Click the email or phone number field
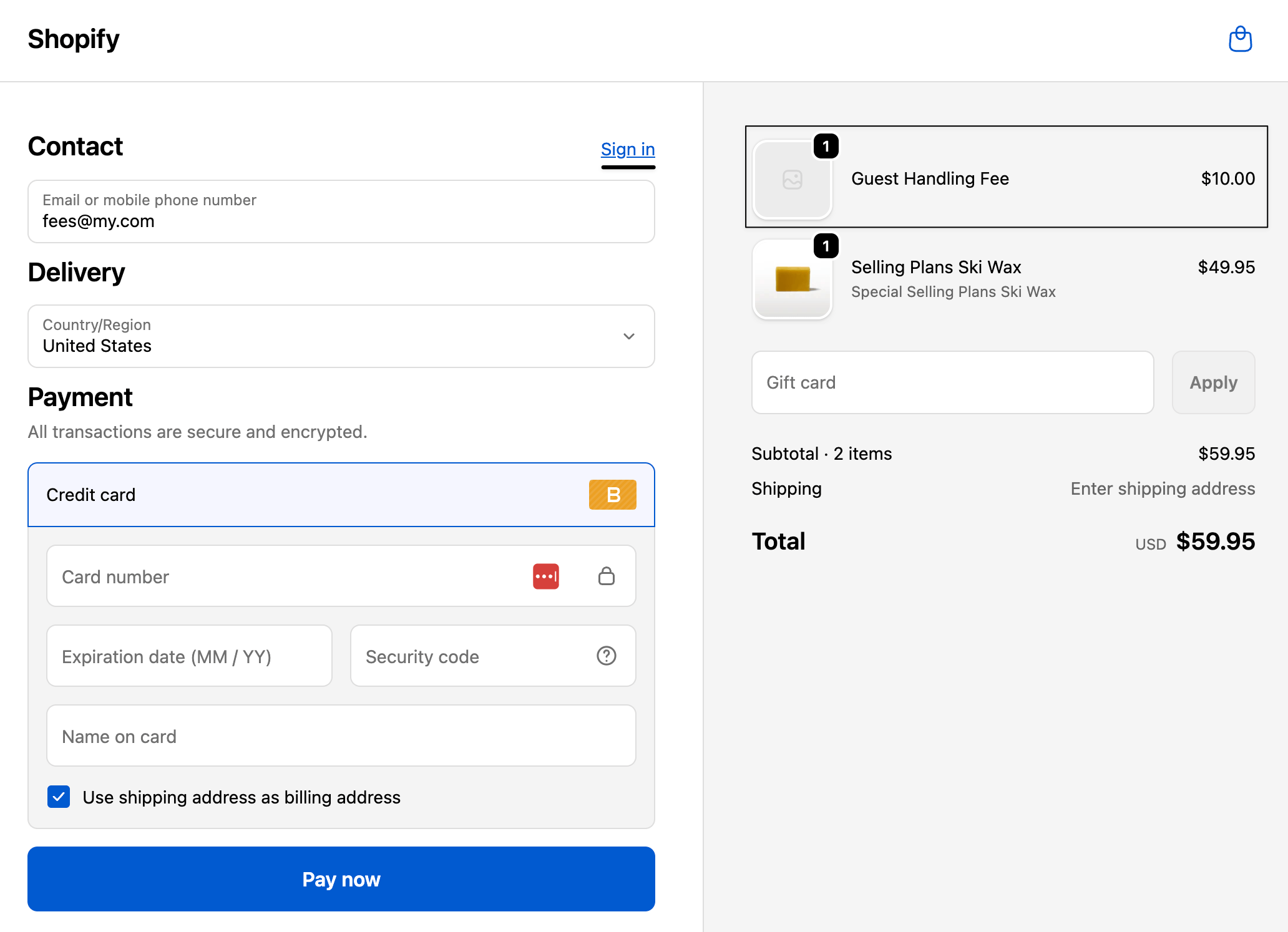 (x=341, y=212)
